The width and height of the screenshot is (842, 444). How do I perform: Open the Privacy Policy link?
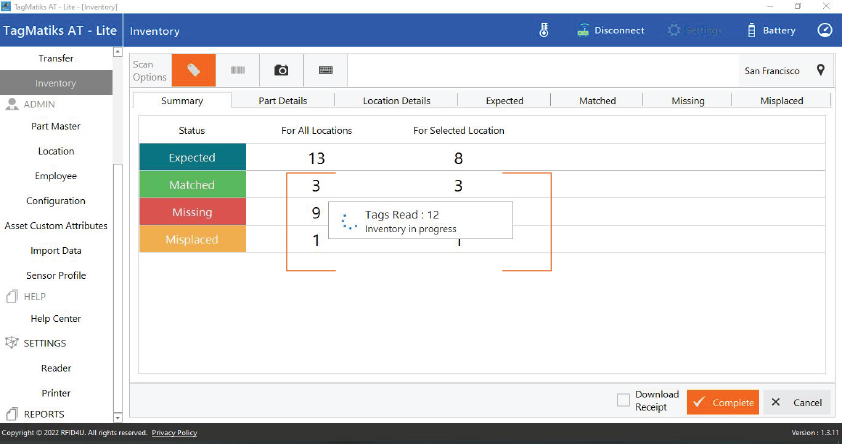click(174, 433)
